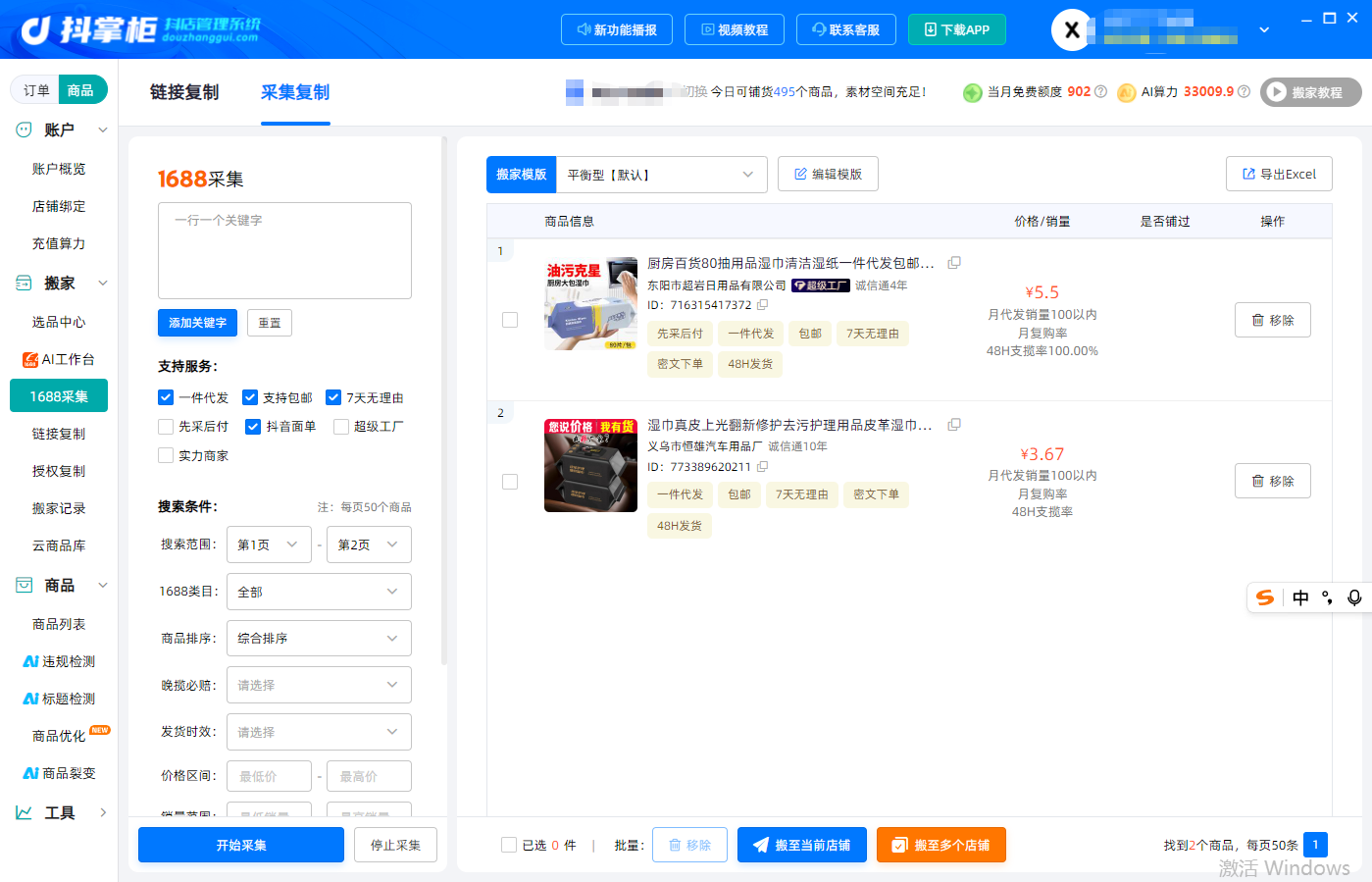This screenshot has height=882, width=1372.
Task: Uncheck the 一件代发 service checkbox
Action: click(x=166, y=397)
